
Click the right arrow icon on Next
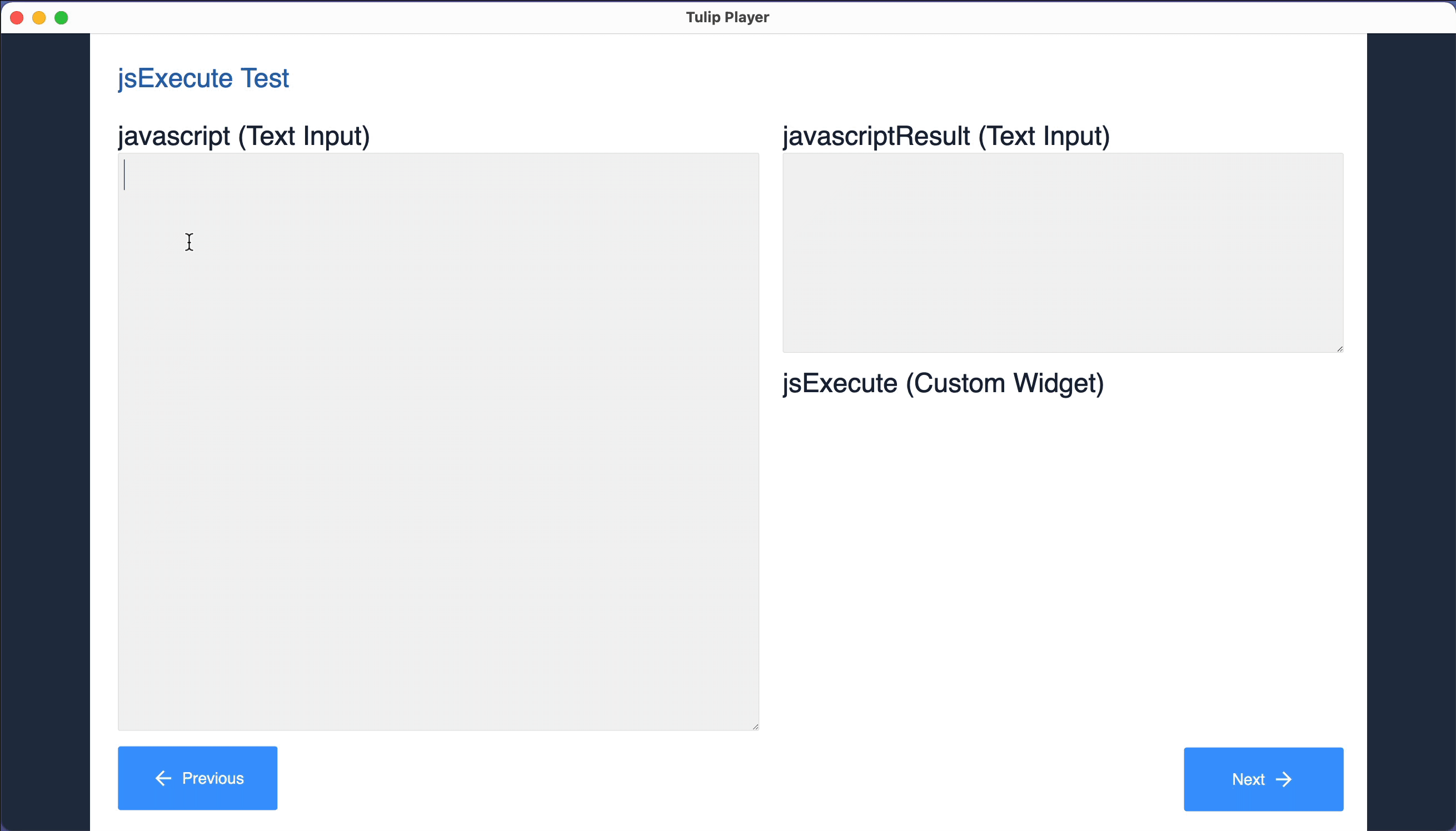coord(1284,779)
